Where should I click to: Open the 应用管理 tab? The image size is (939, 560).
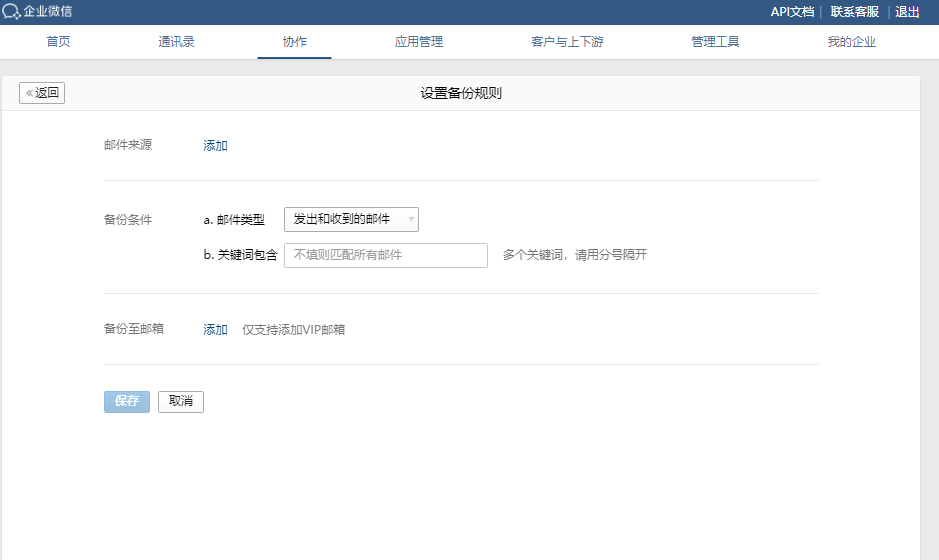point(419,42)
